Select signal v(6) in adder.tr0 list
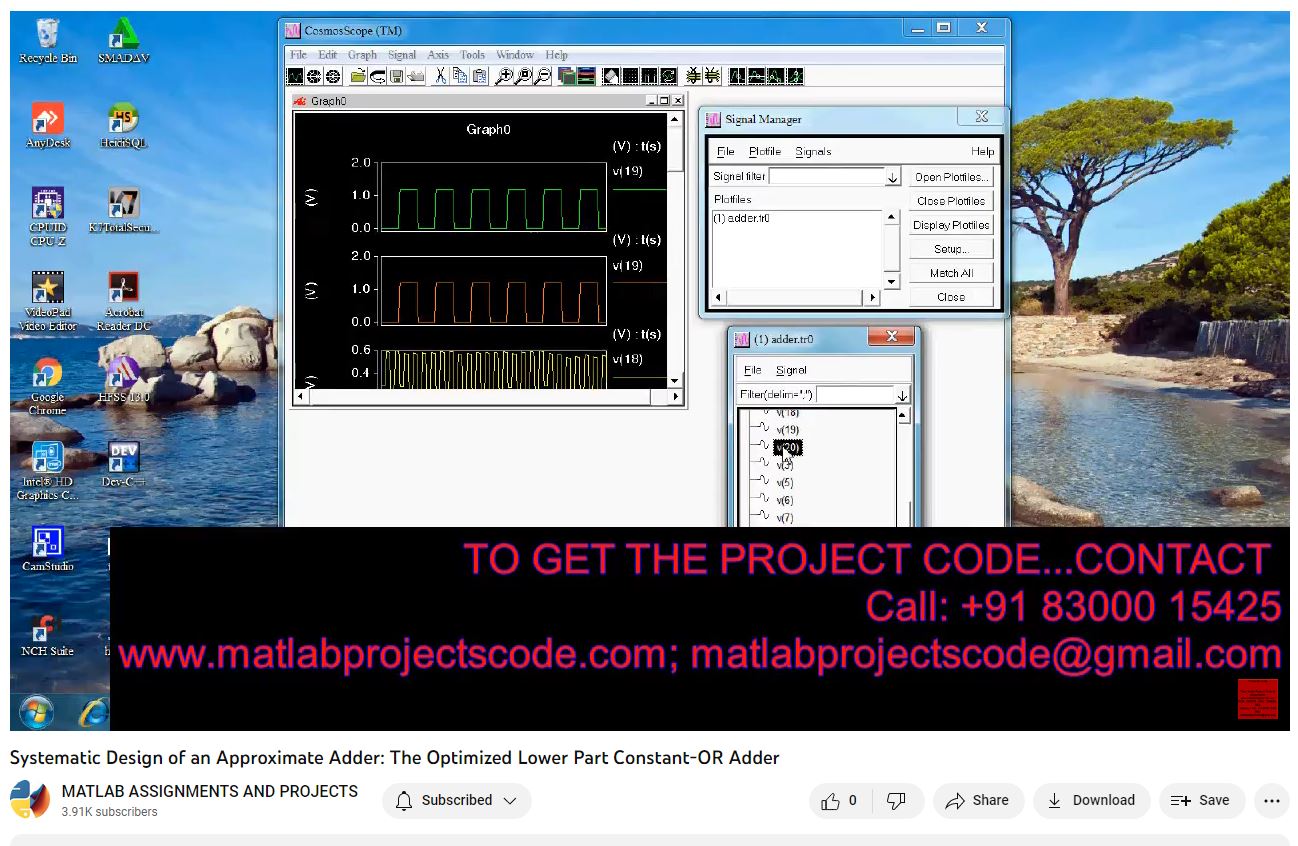 pyautogui.click(x=785, y=500)
